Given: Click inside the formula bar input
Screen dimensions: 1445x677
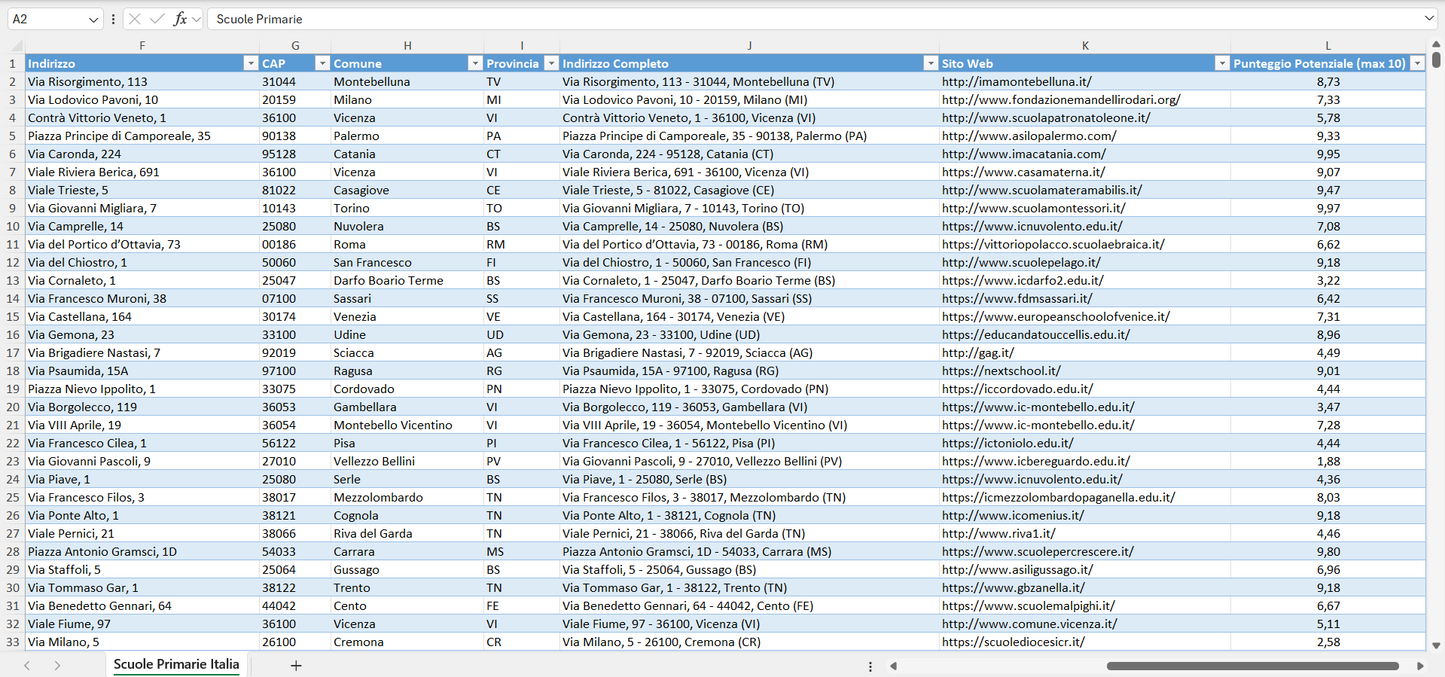Looking at the screenshot, I should coord(600,18).
